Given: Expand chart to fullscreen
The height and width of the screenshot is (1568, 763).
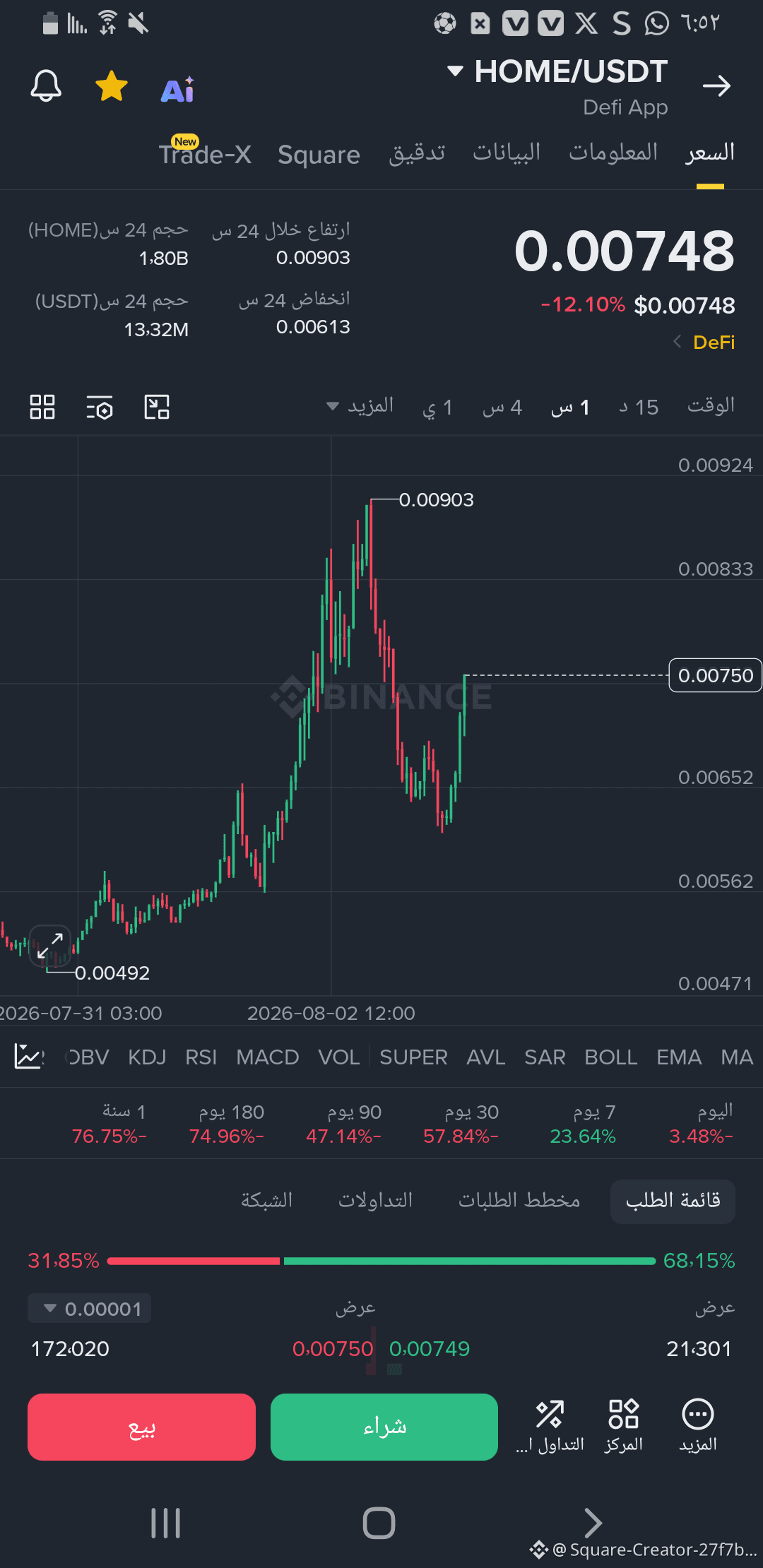Looking at the screenshot, I should click(x=50, y=946).
